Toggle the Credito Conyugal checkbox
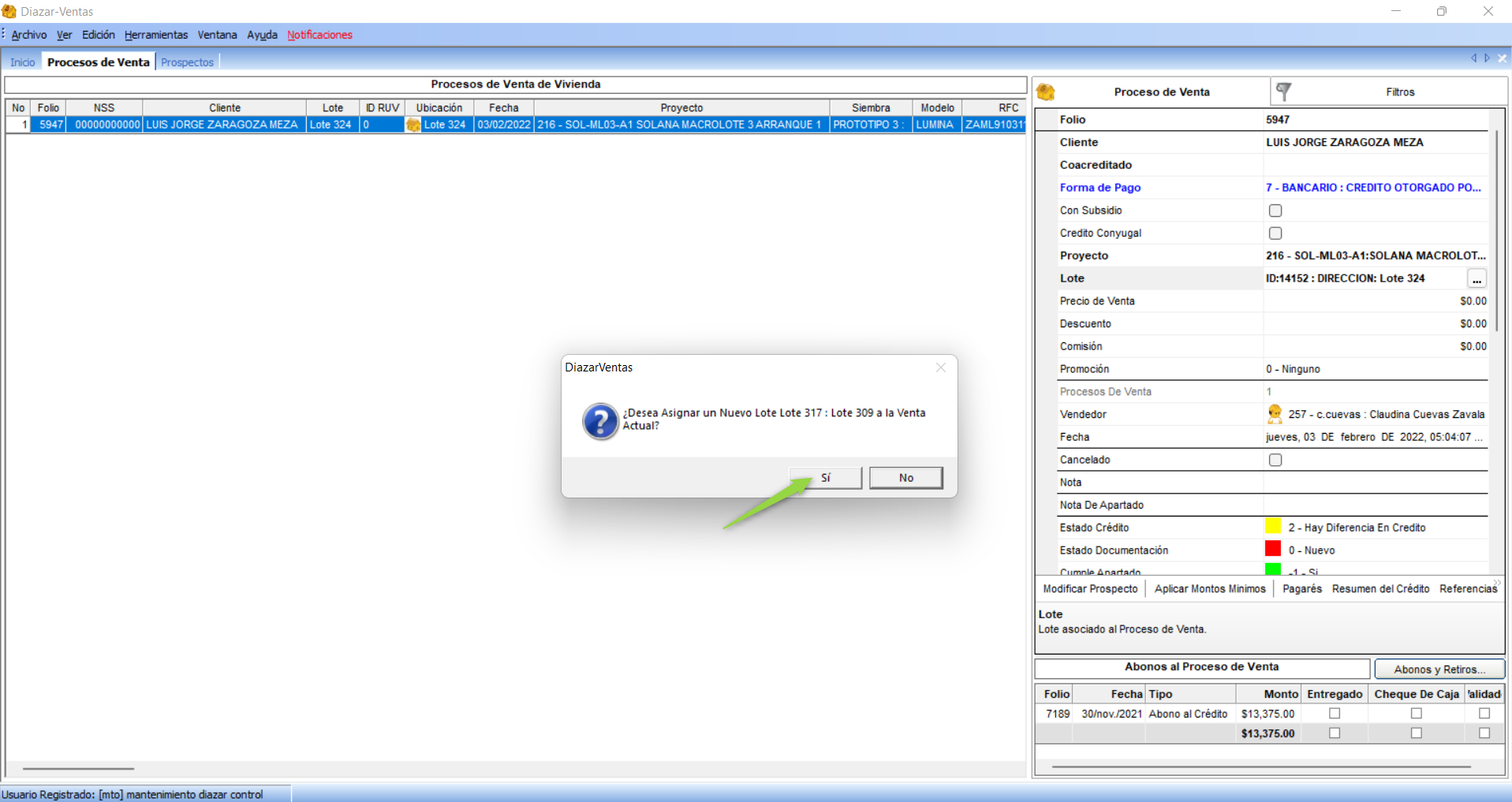Image resolution: width=1512 pixels, height=802 pixels. (1275, 233)
